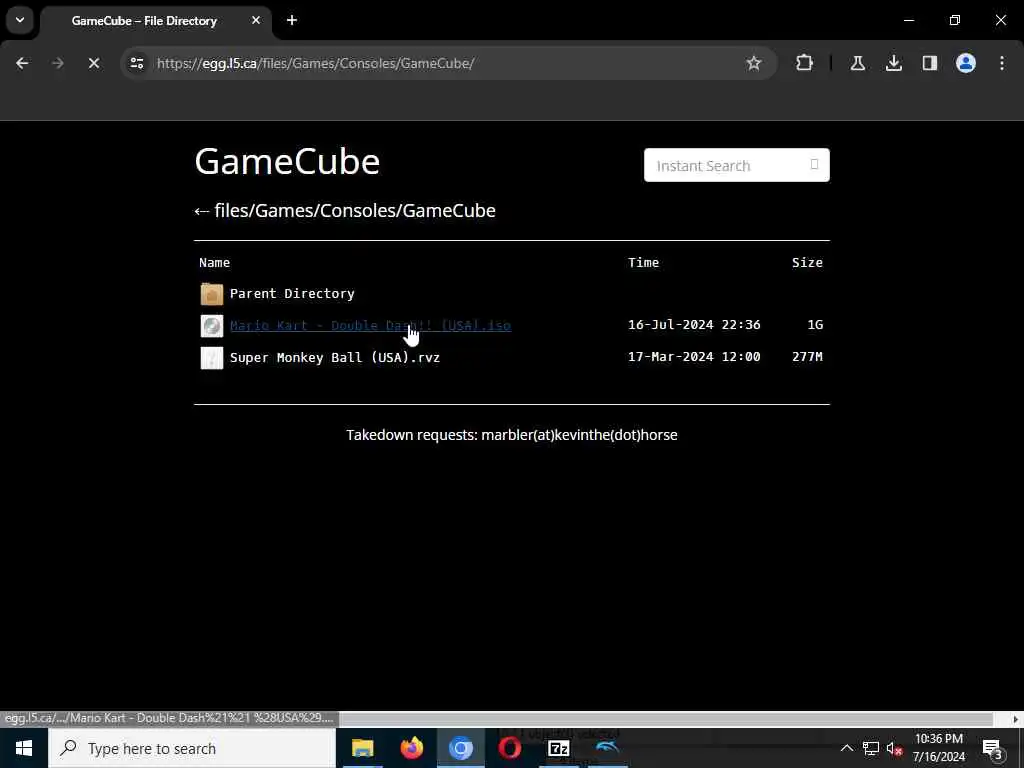Click the GameCube page heading

pos(287,161)
